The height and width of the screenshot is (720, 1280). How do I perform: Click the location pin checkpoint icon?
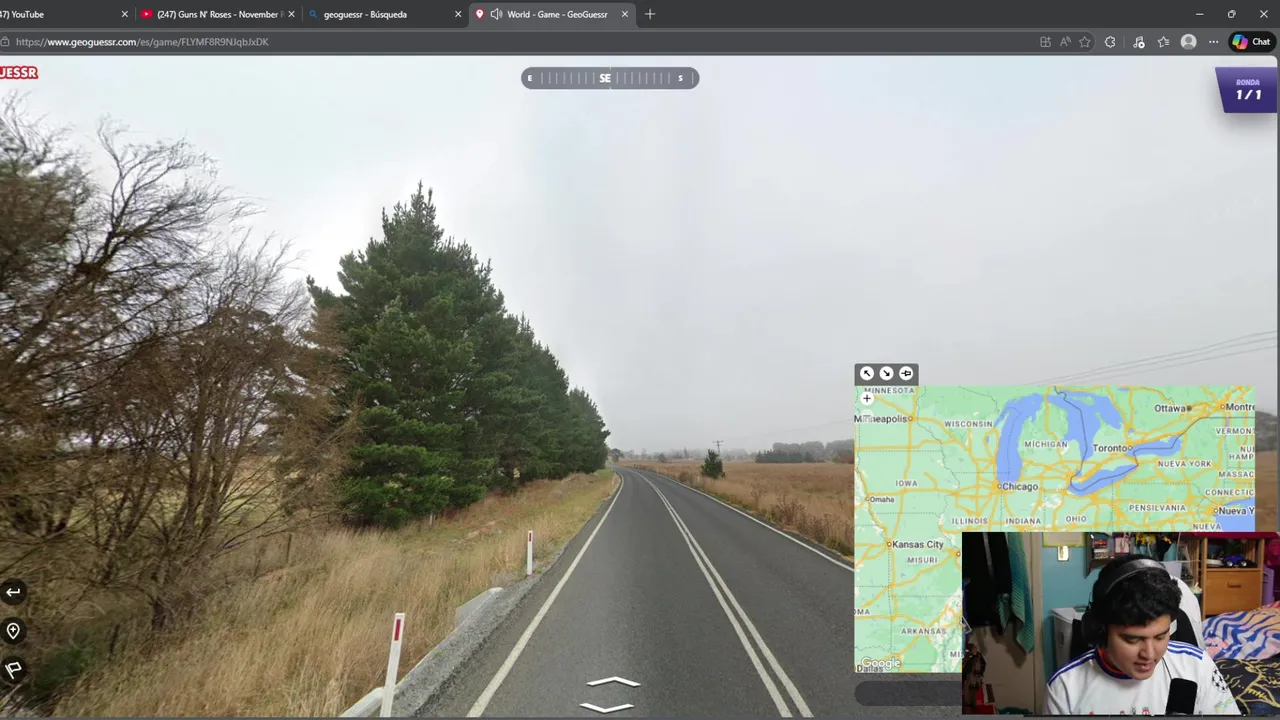coord(13,630)
